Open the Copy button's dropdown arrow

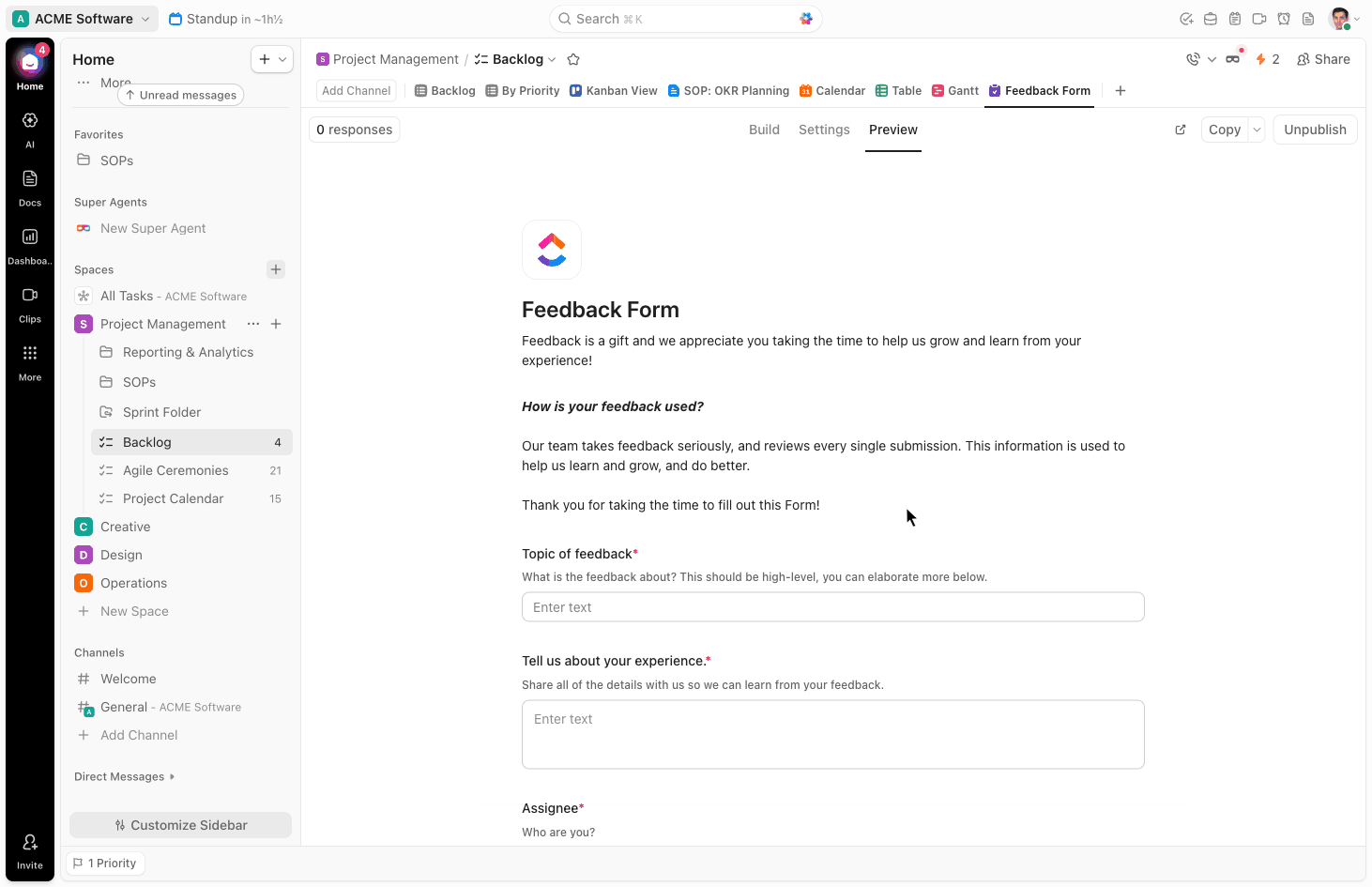(1257, 130)
